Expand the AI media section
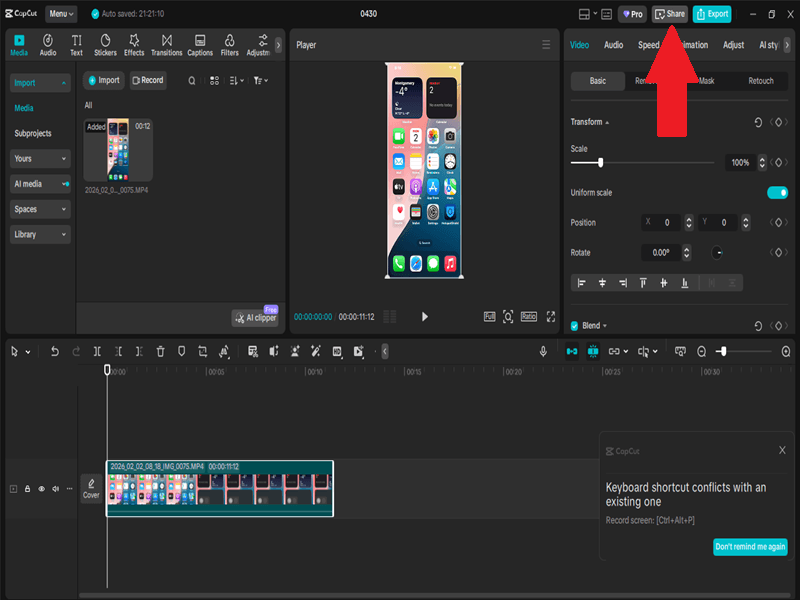 [x=40, y=184]
